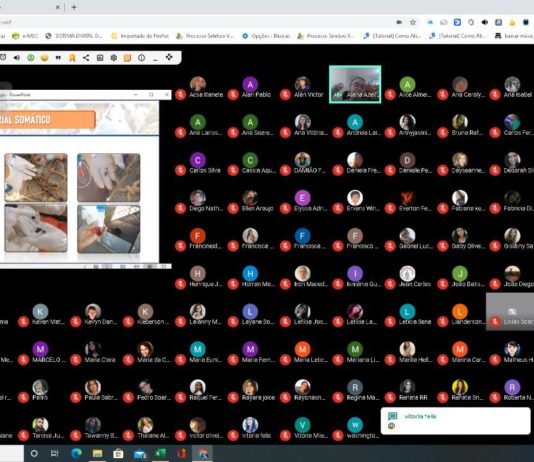The width and height of the screenshot is (534, 462).
Task: Click the blue arrow-box extension icon
Action: tap(457, 22)
